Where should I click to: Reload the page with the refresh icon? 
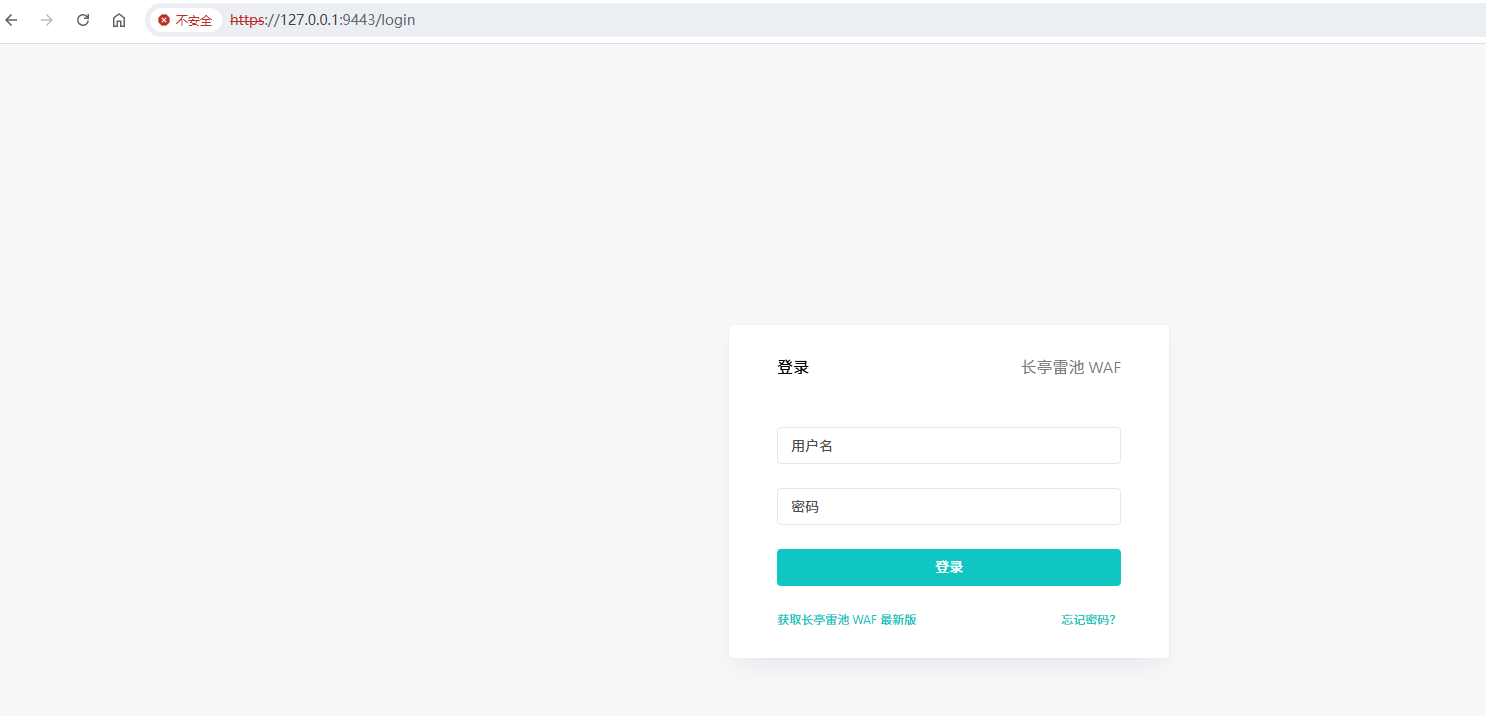83,20
